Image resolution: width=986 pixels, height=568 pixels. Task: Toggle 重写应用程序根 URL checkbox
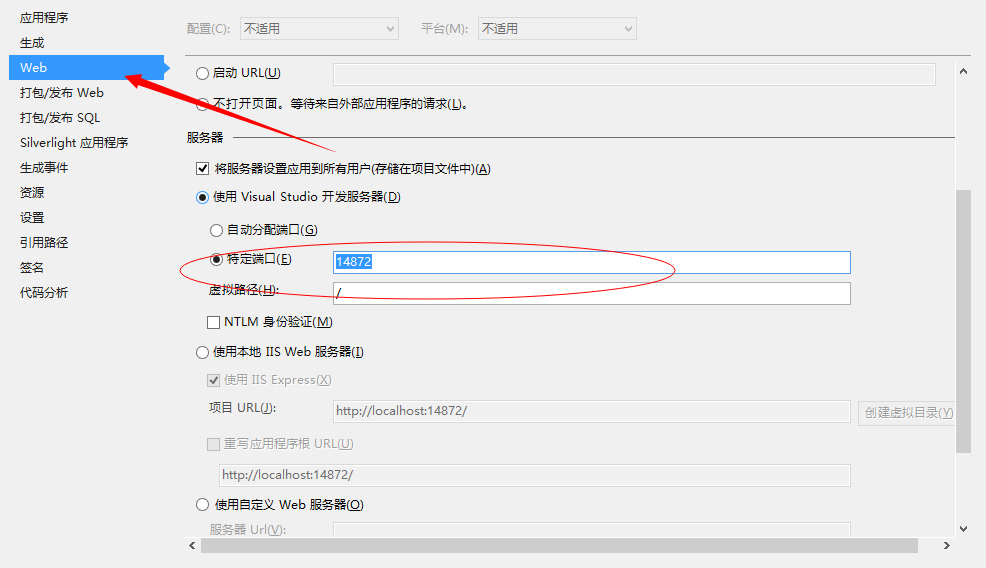pos(213,445)
